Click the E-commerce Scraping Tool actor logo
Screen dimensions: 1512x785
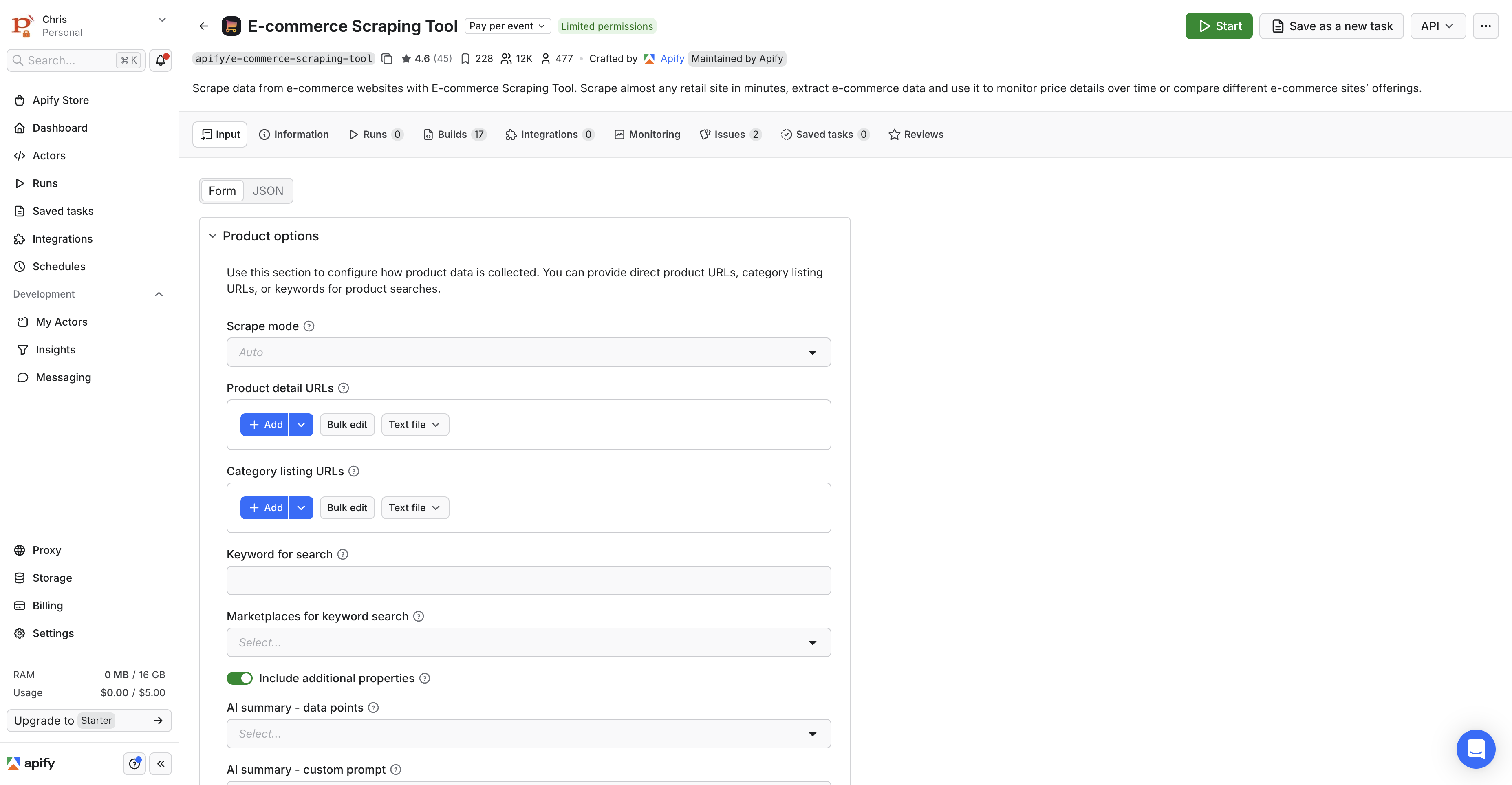tap(231, 26)
